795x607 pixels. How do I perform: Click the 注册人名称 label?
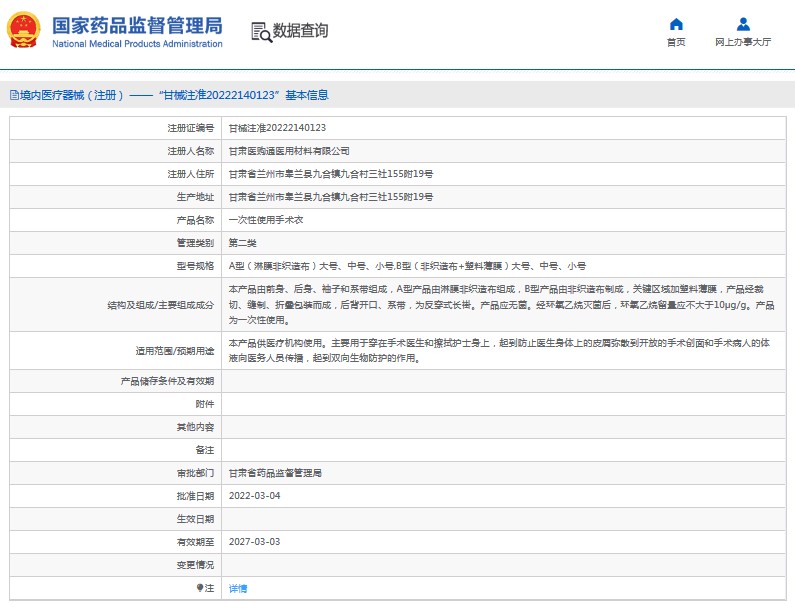point(191,151)
